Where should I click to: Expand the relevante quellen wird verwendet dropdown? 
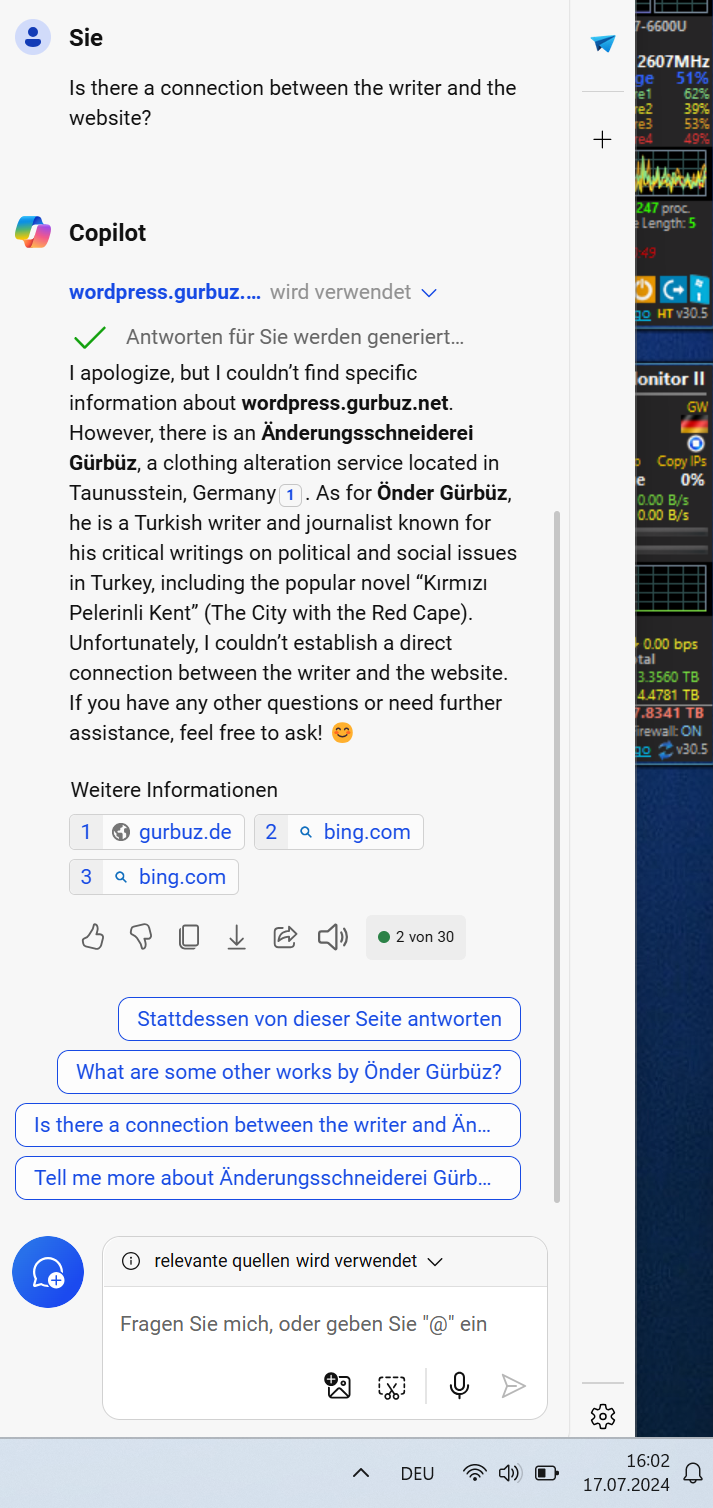(435, 1262)
